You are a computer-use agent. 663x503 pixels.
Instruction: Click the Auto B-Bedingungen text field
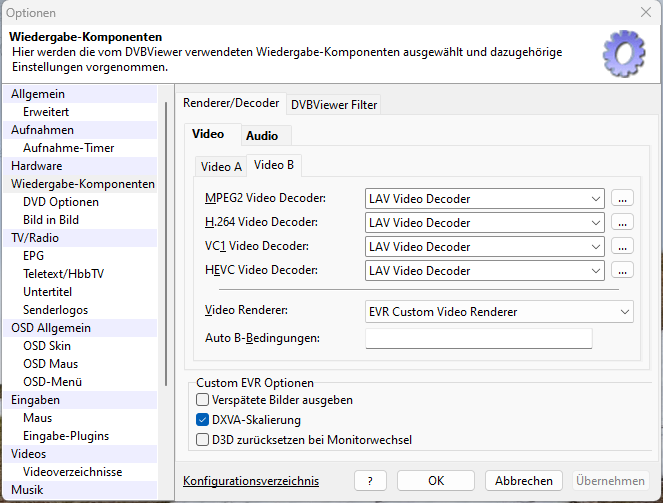pos(479,339)
